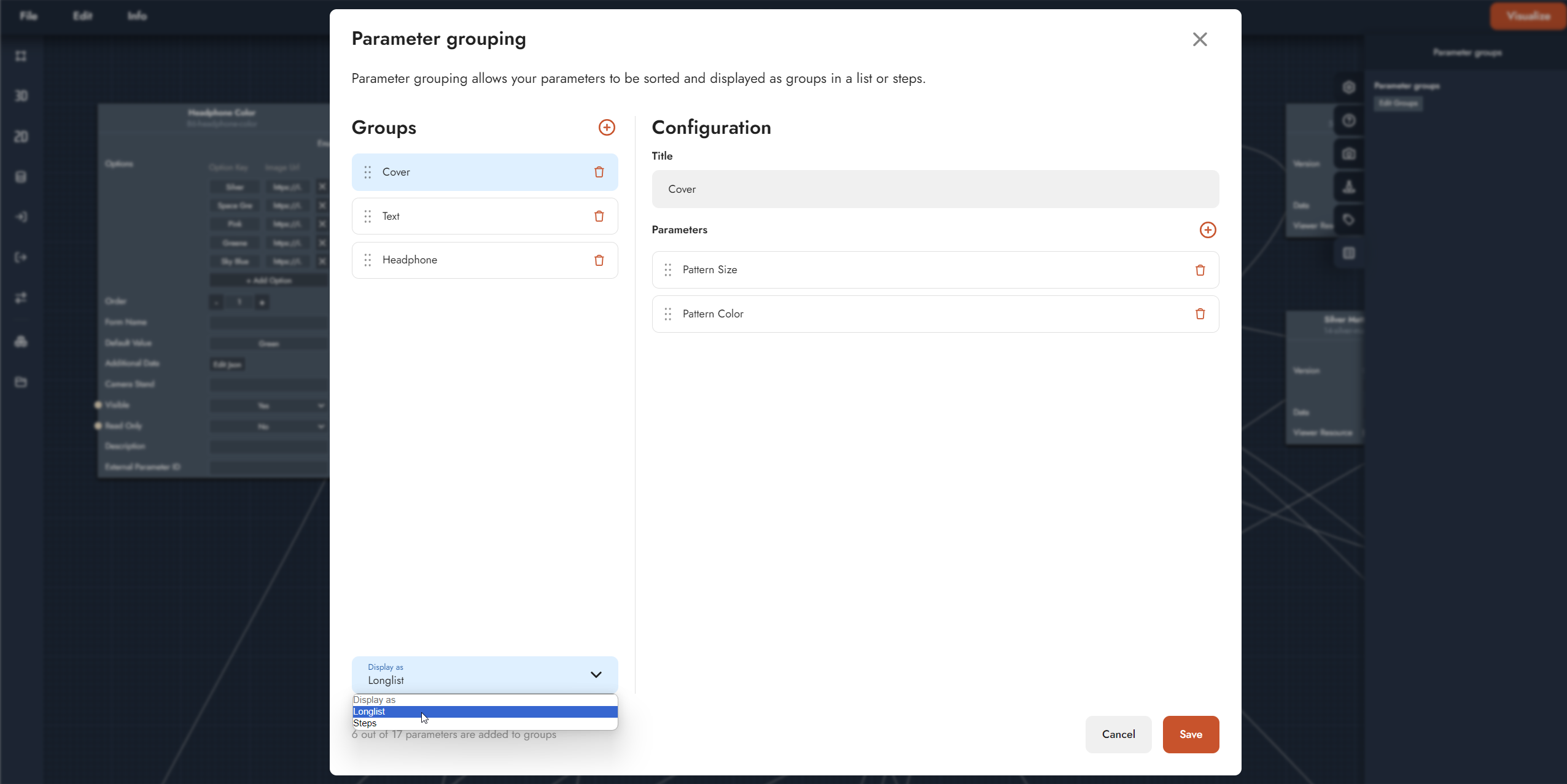
Task: Grab the drag handle of Headphone group
Action: coord(368,260)
